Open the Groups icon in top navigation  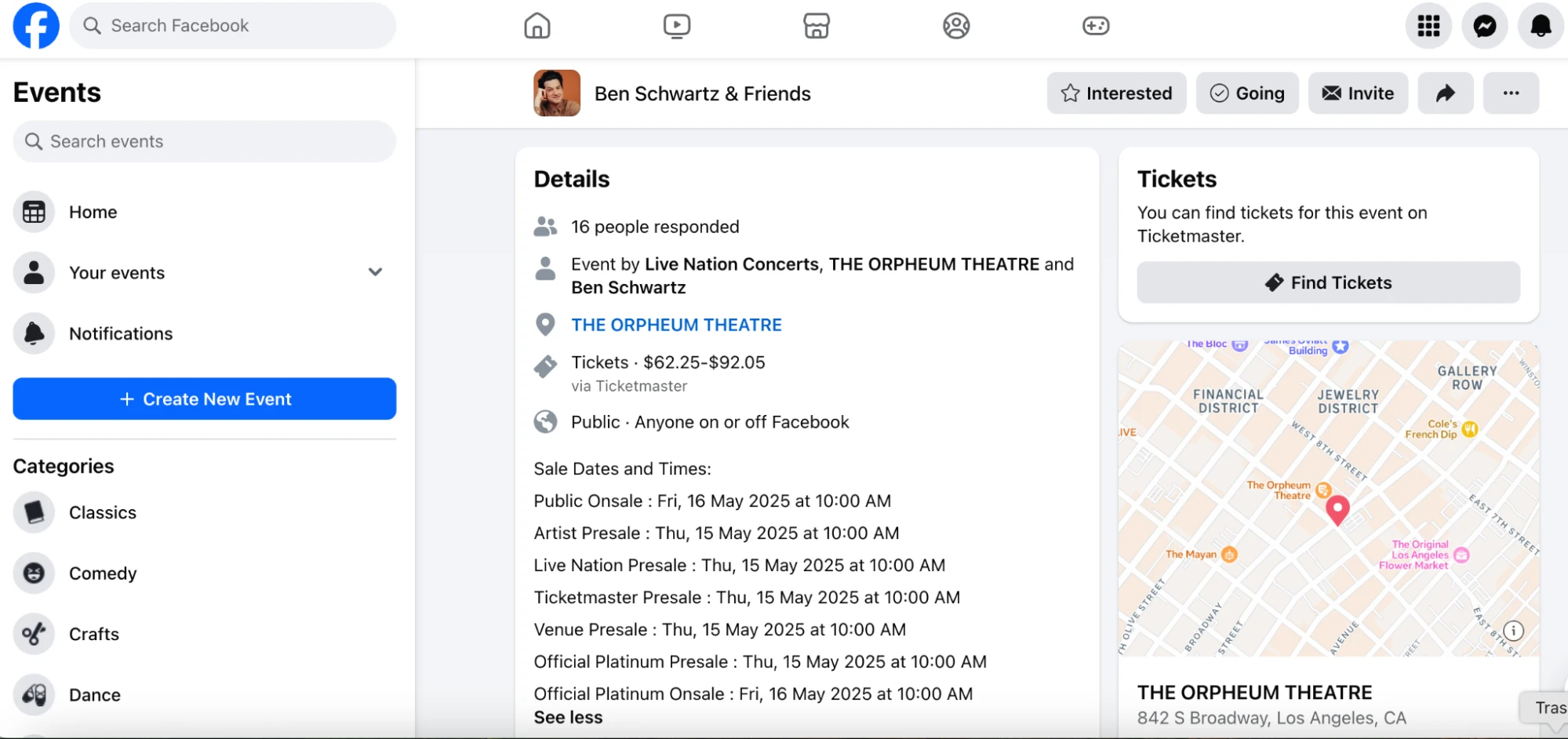(956, 26)
